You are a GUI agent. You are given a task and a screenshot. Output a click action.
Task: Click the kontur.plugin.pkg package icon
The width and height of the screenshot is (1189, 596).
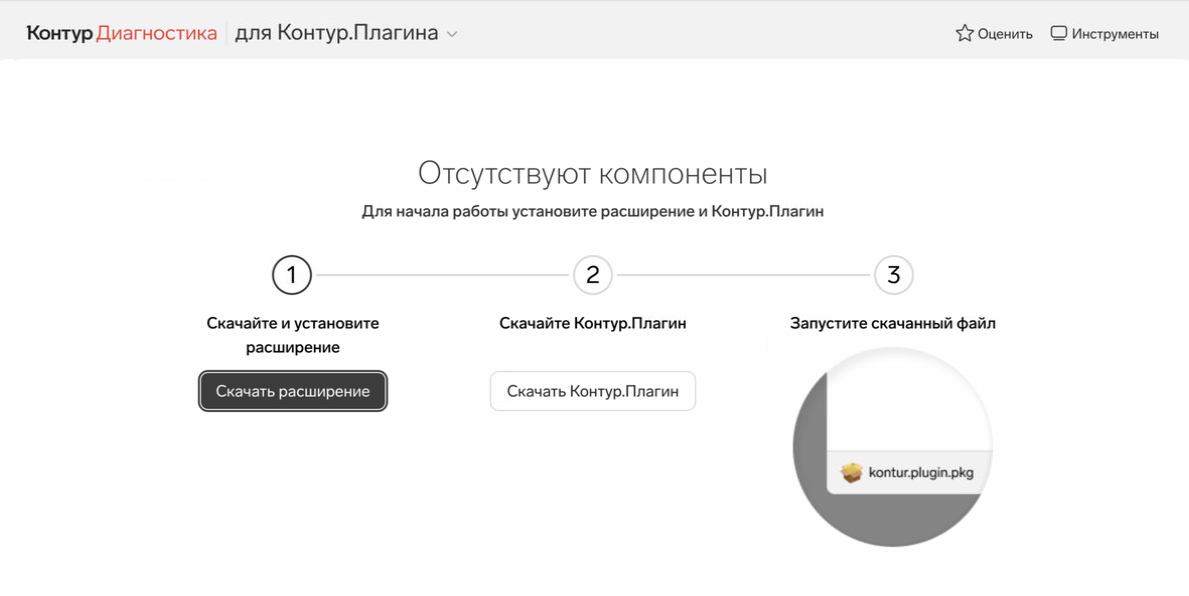click(852, 472)
